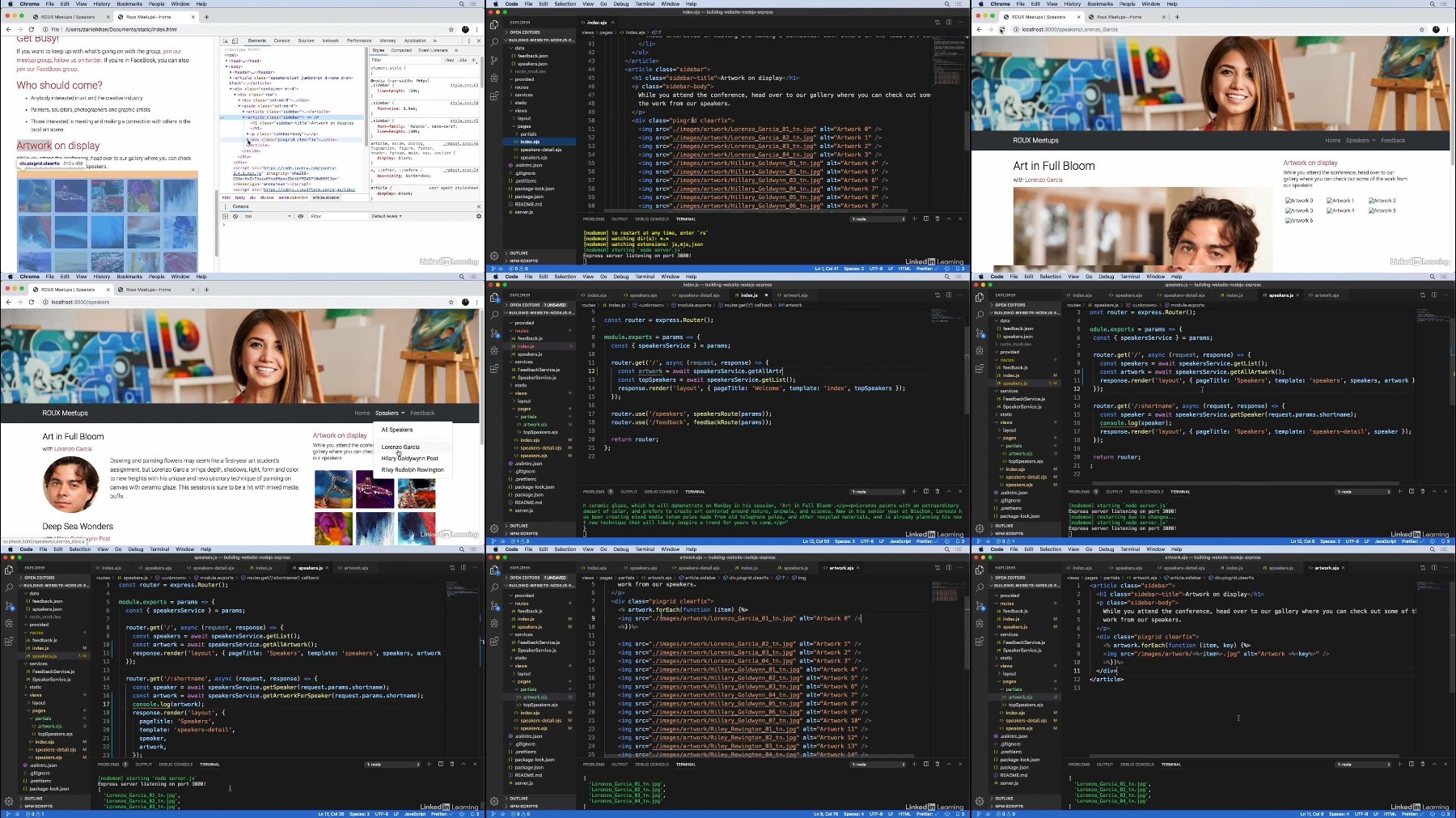Show more DevTools tabs after Application
The width and height of the screenshot is (1456, 818).
pos(434,40)
